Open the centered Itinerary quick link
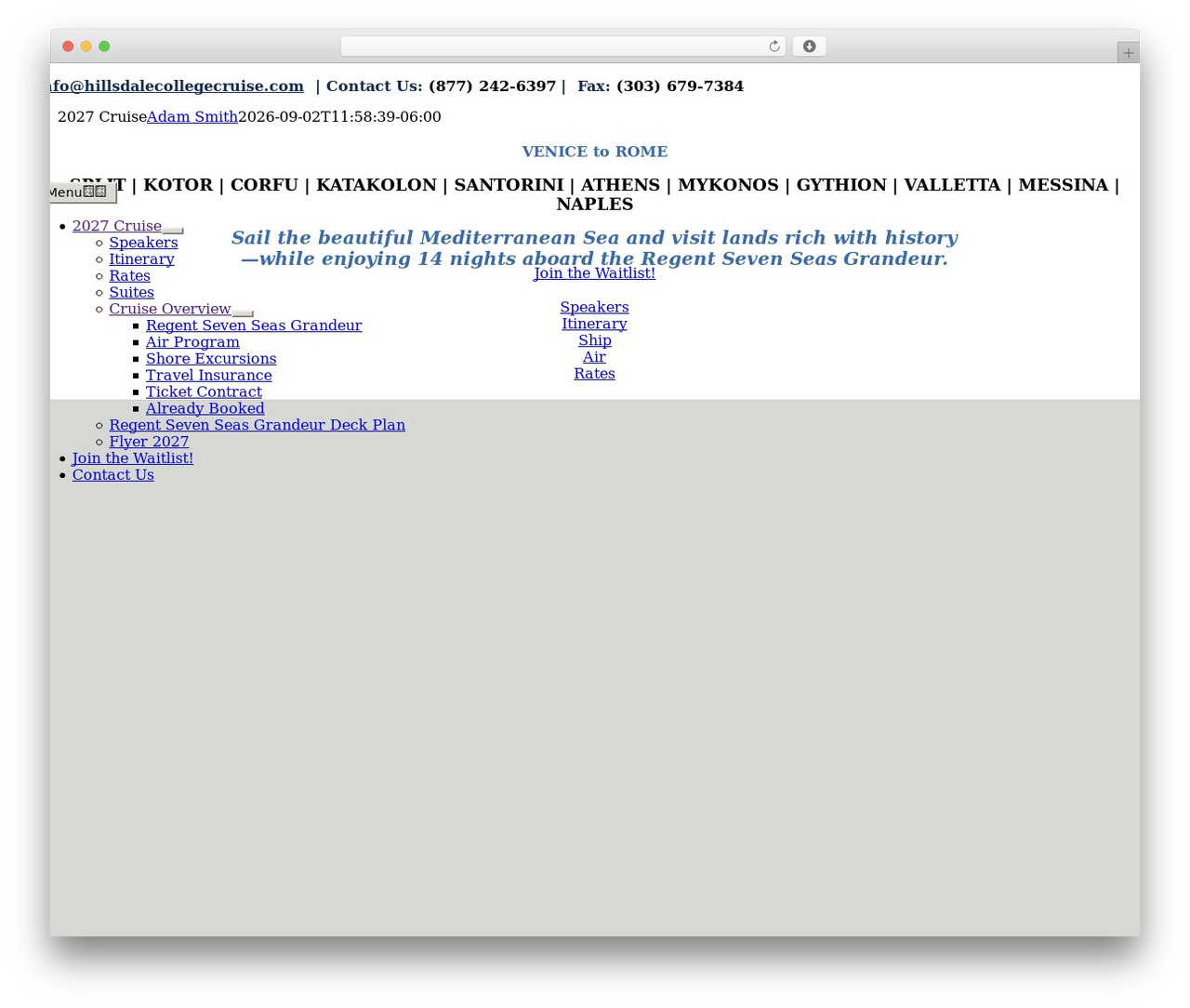 pyautogui.click(x=595, y=325)
